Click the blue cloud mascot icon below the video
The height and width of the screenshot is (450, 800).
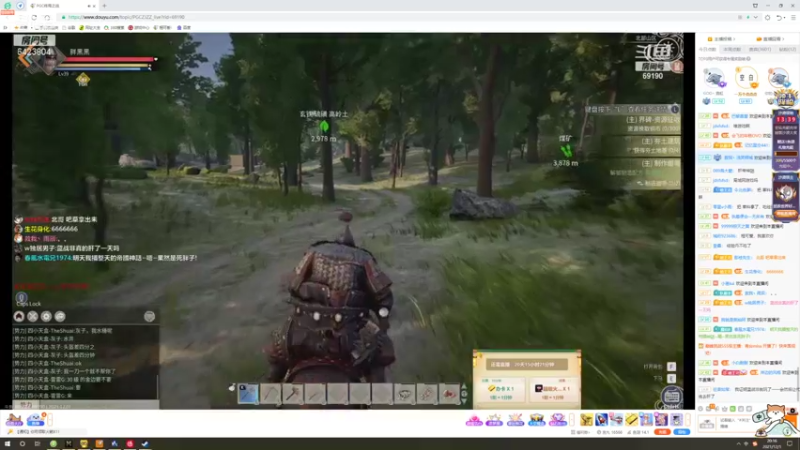click(x=35, y=420)
